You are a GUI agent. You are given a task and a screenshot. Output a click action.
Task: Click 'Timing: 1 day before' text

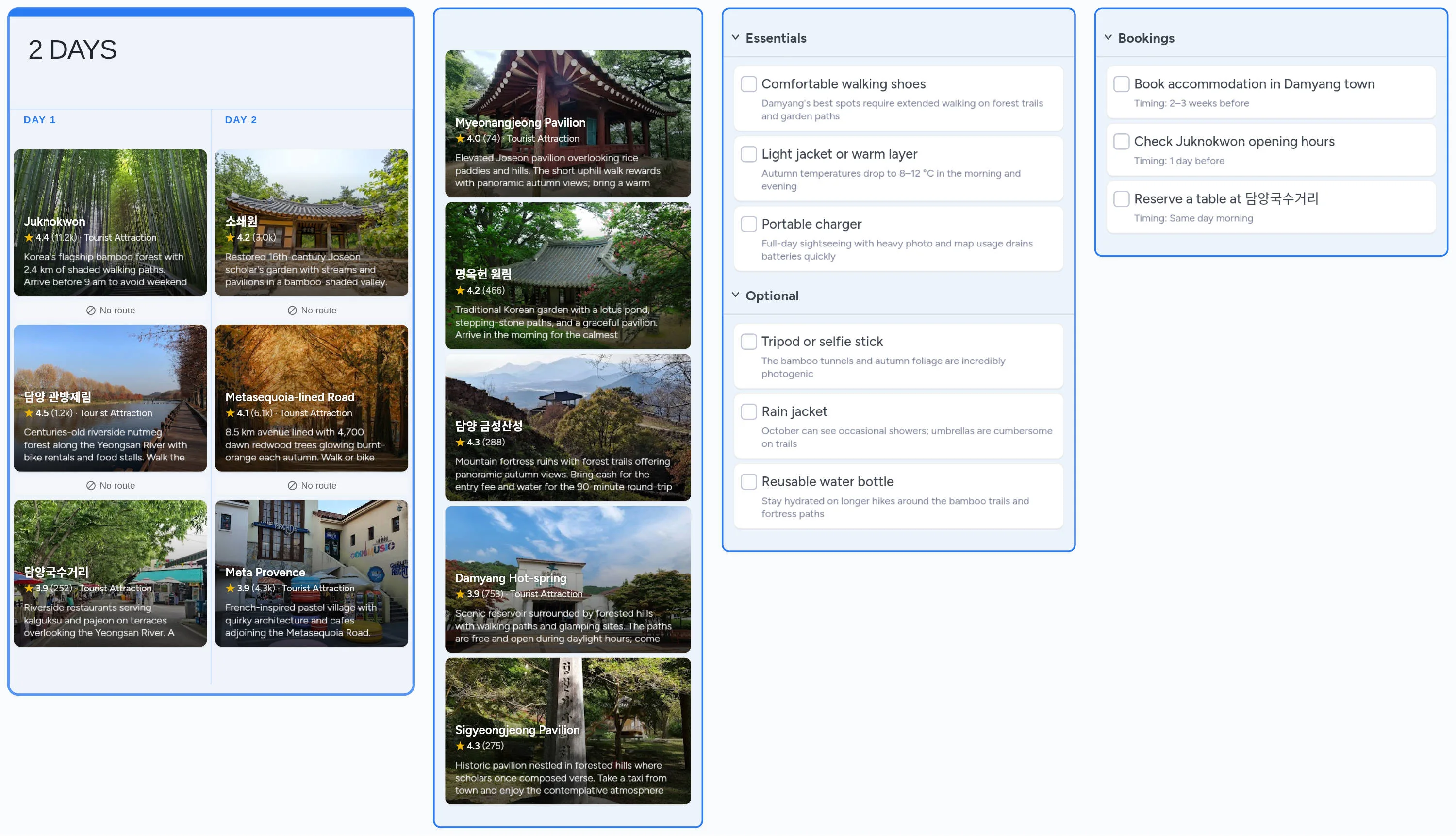click(1178, 161)
